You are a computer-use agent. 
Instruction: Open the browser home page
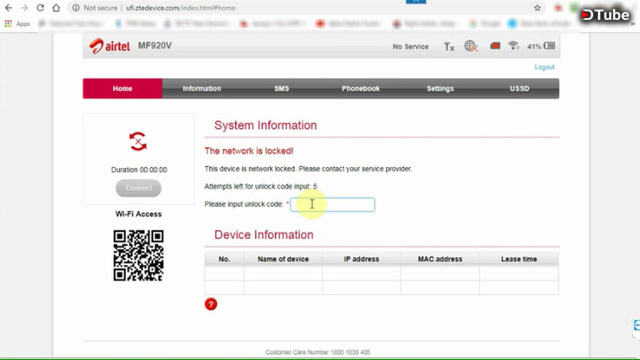(x=56, y=8)
